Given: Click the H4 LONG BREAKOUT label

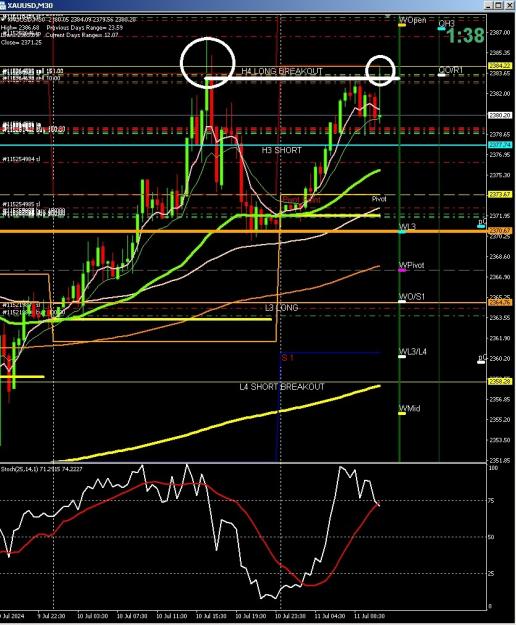Looking at the screenshot, I should 282,71.
